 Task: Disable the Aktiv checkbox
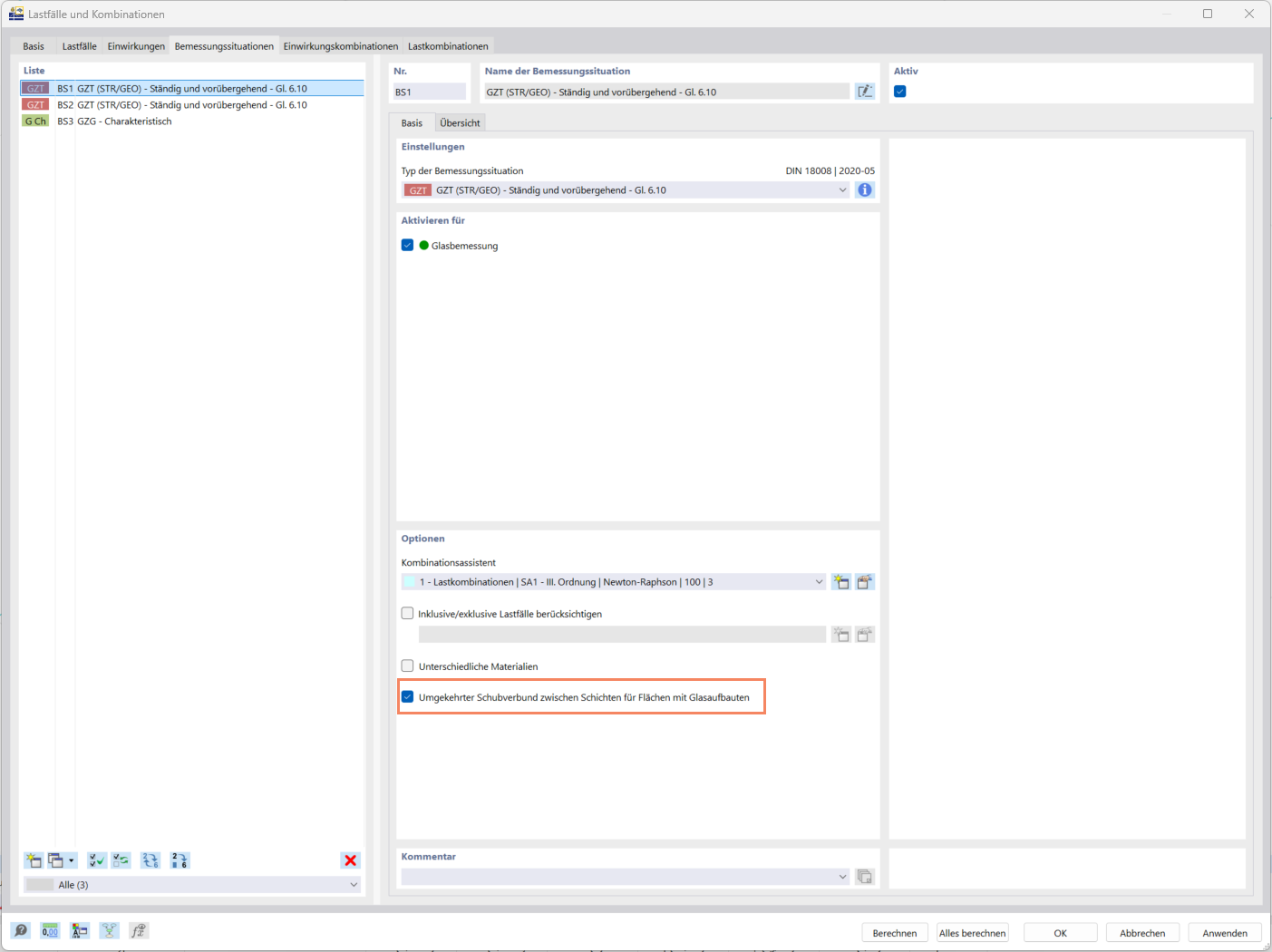coord(898,91)
